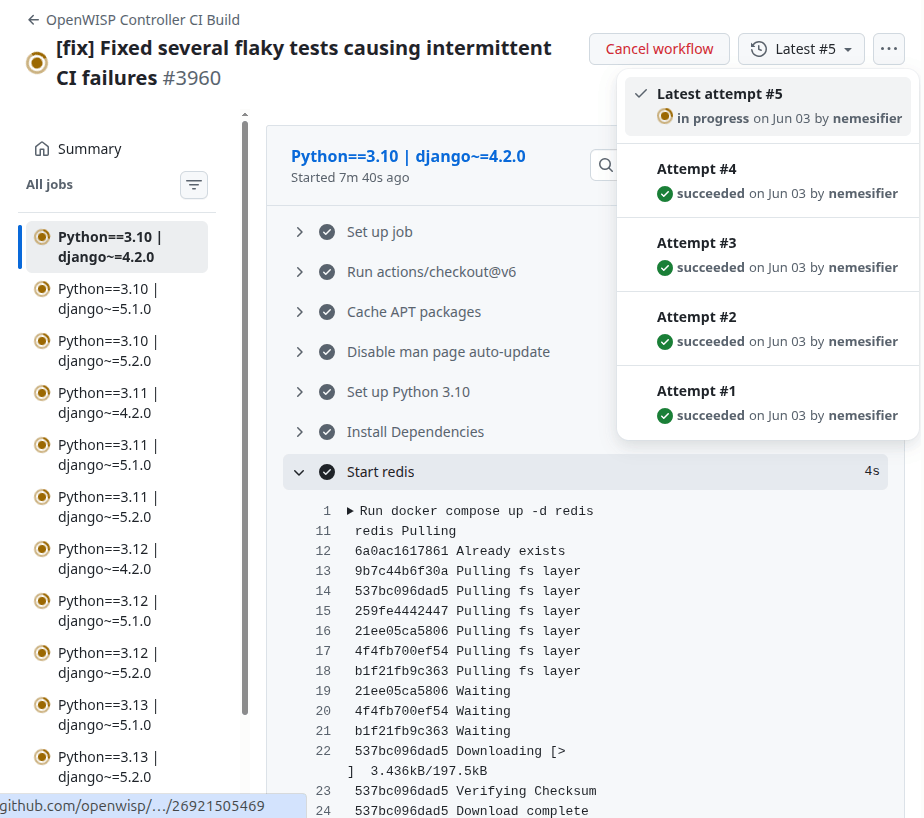Select Attempt #3 from the attempts list
Screen dimensions: 924x818
tap(767, 255)
